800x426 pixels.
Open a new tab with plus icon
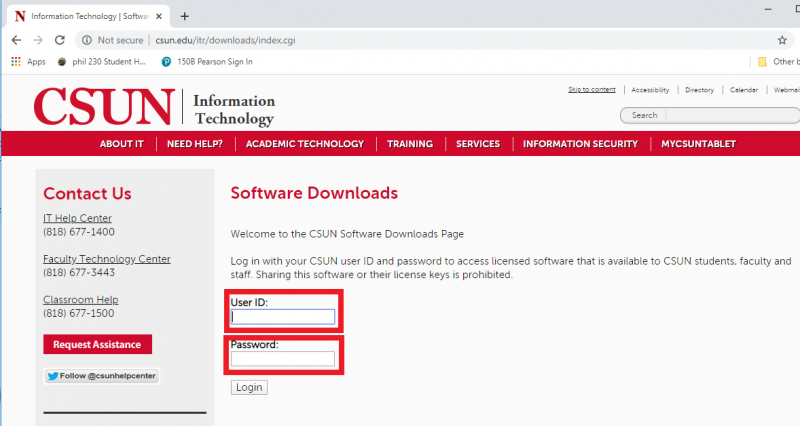point(184,16)
